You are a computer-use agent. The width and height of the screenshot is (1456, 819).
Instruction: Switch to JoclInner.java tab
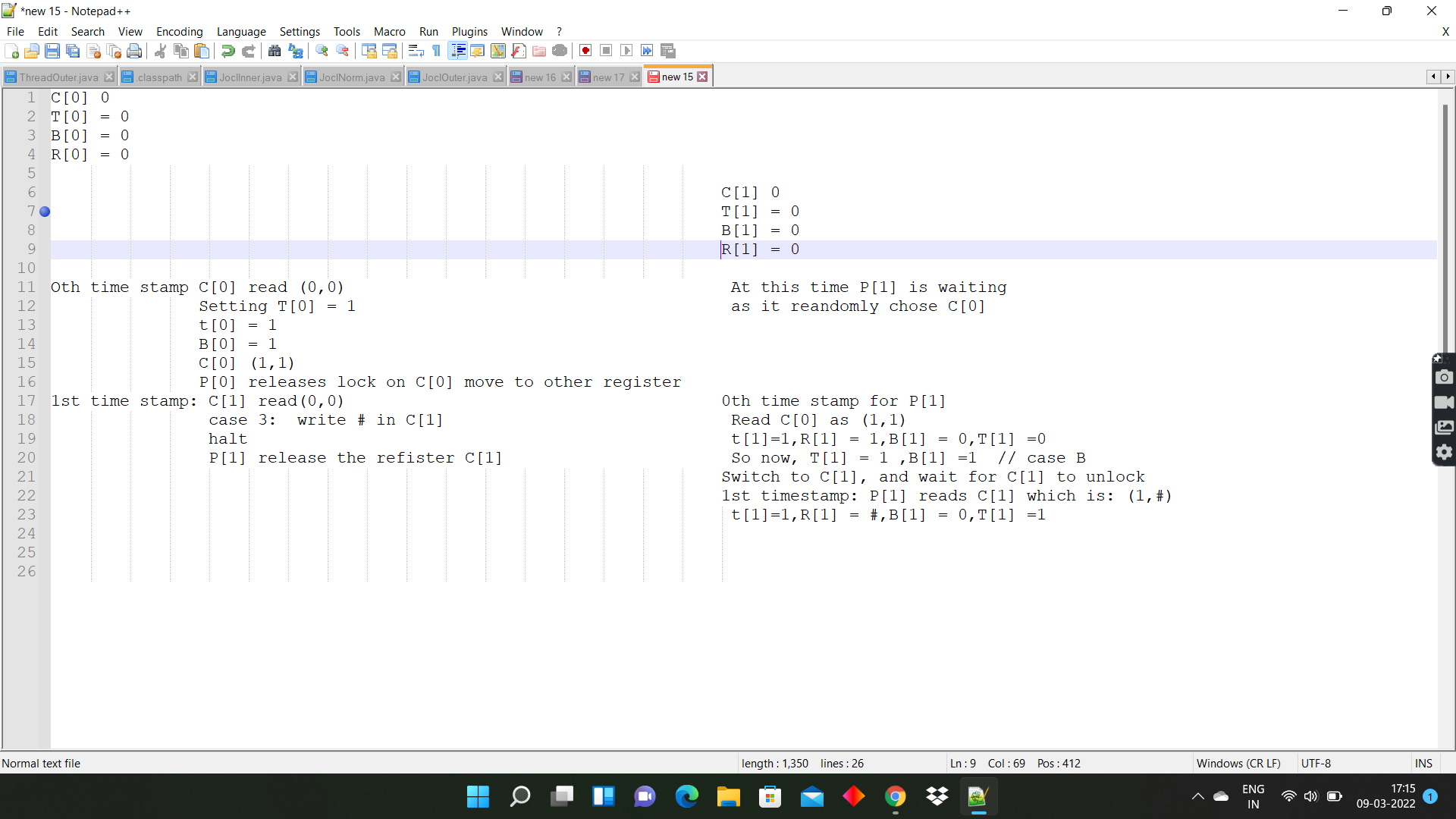pyautogui.click(x=250, y=77)
